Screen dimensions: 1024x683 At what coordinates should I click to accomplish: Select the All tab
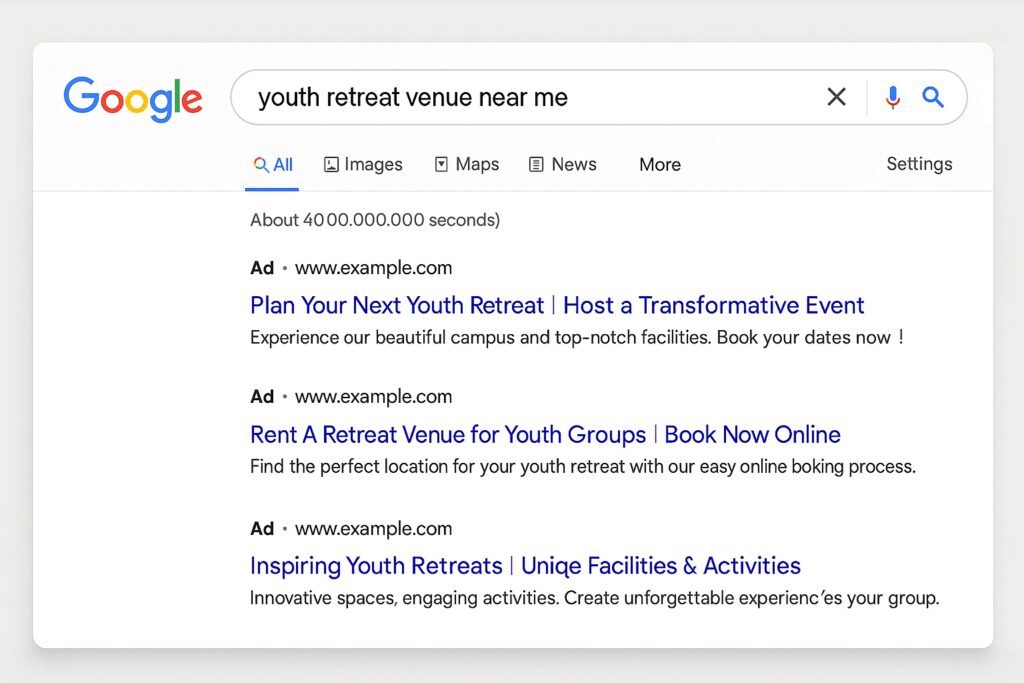272,165
